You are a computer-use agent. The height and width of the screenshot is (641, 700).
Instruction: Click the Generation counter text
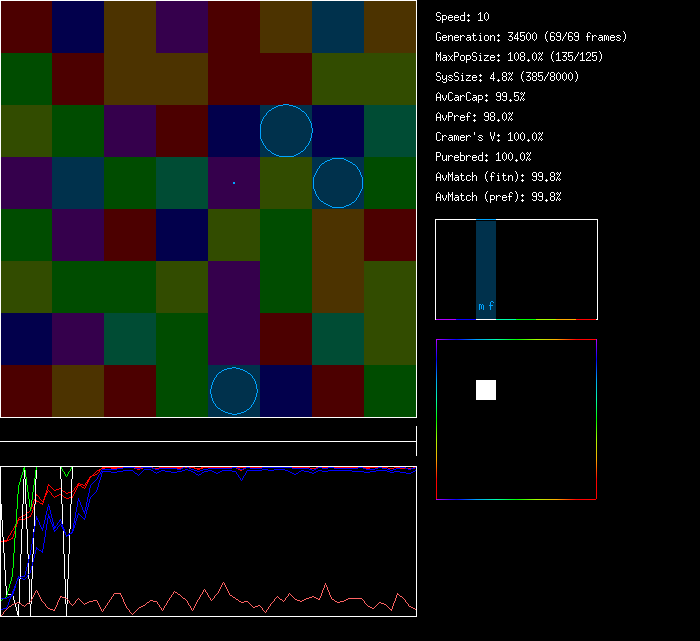coord(531,37)
